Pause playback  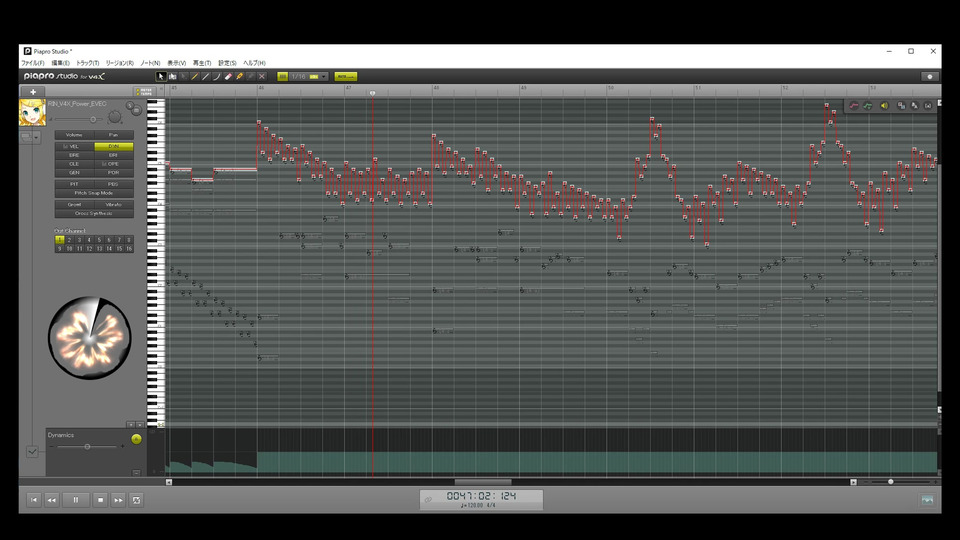76,500
